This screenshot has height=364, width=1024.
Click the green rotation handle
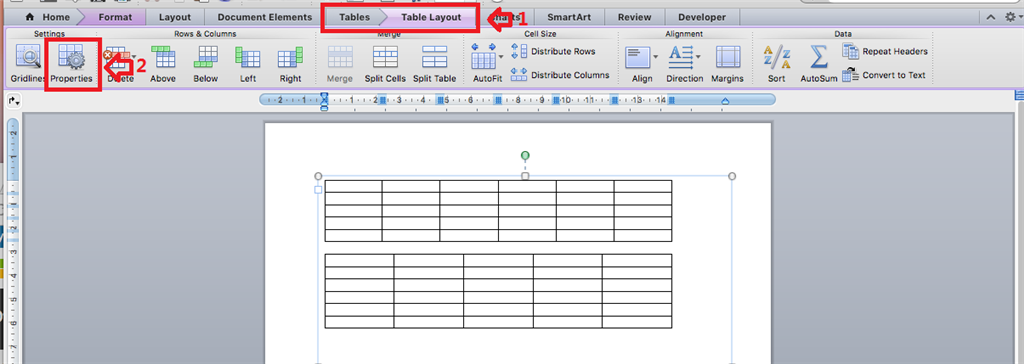click(525, 156)
